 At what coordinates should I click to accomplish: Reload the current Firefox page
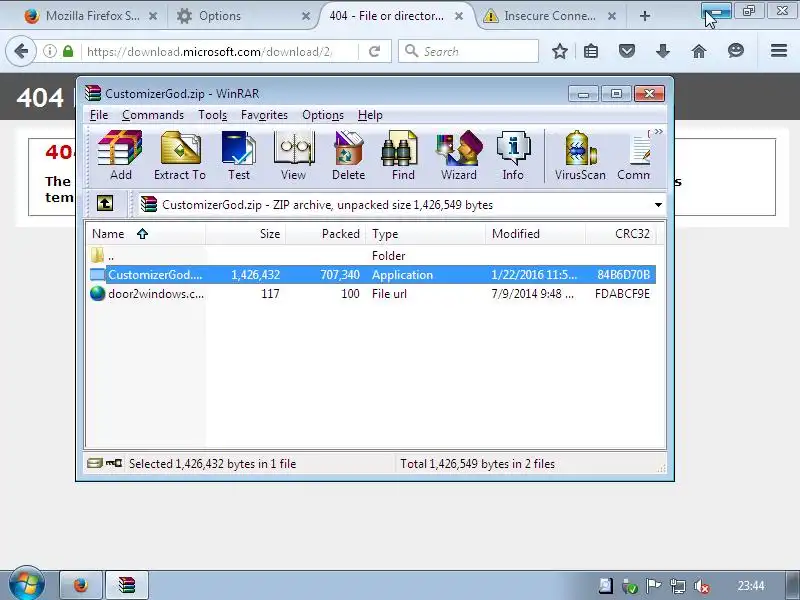374,51
